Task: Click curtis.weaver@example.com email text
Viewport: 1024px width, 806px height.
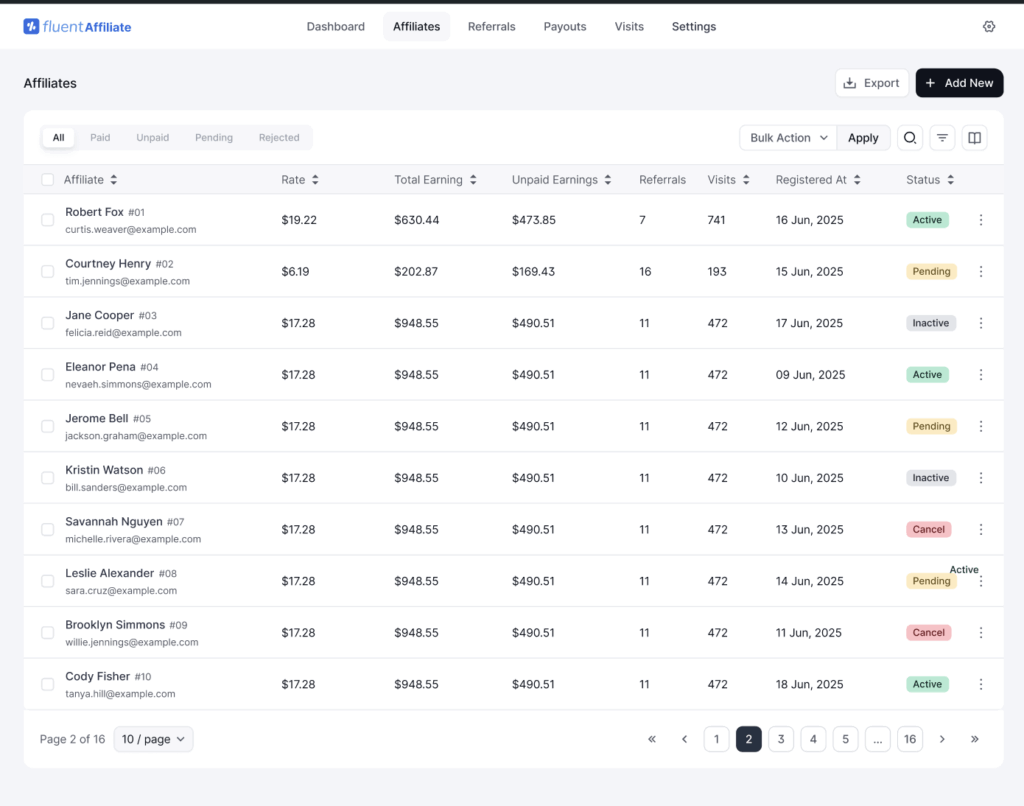Action: tap(131, 230)
